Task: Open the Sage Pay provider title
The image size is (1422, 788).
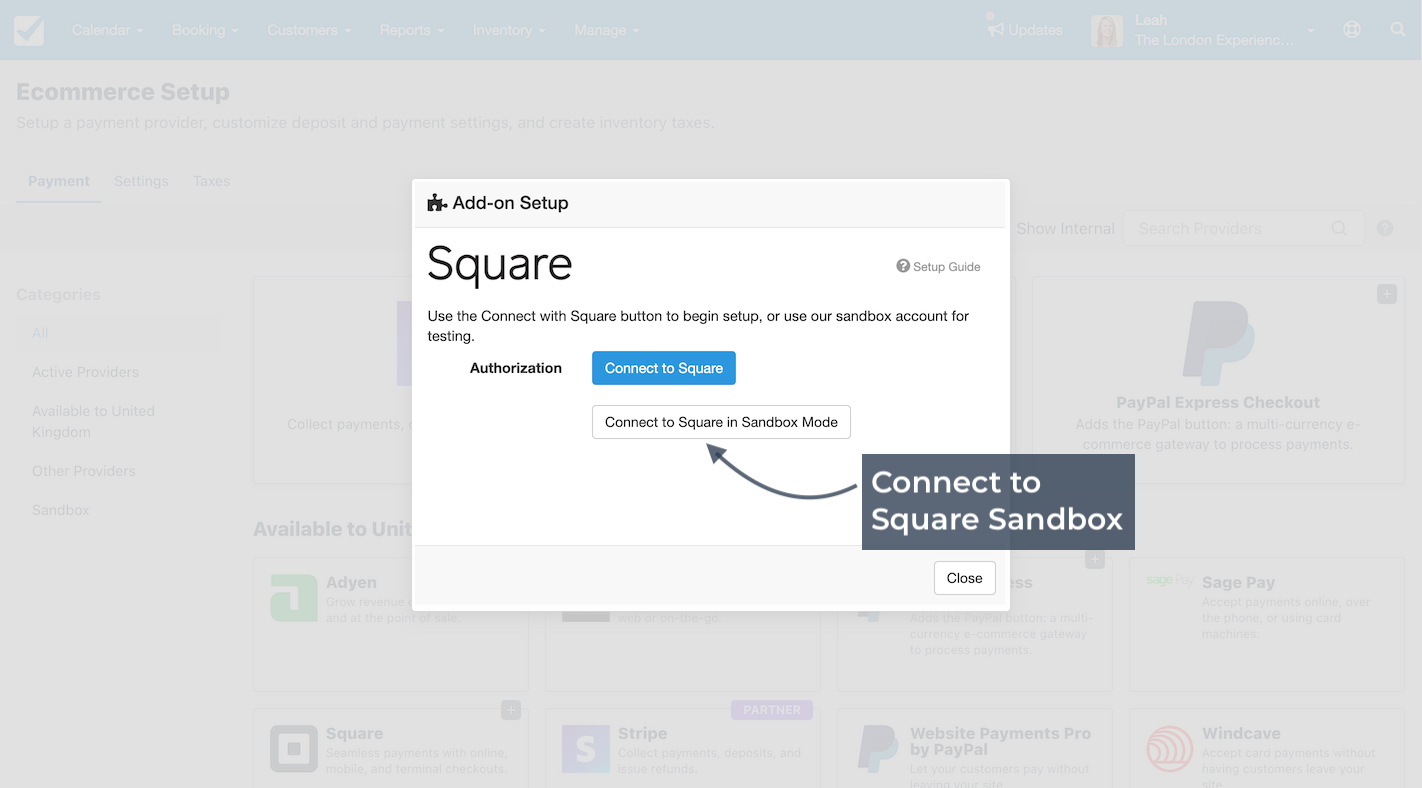Action: [1238, 583]
